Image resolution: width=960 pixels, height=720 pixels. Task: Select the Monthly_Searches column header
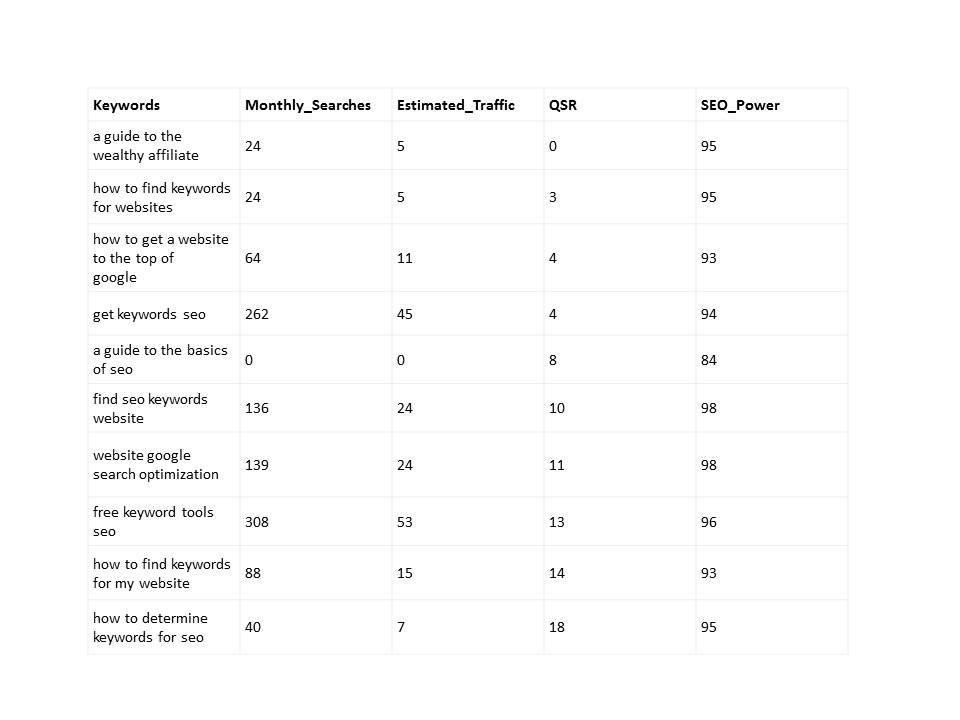click(308, 105)
